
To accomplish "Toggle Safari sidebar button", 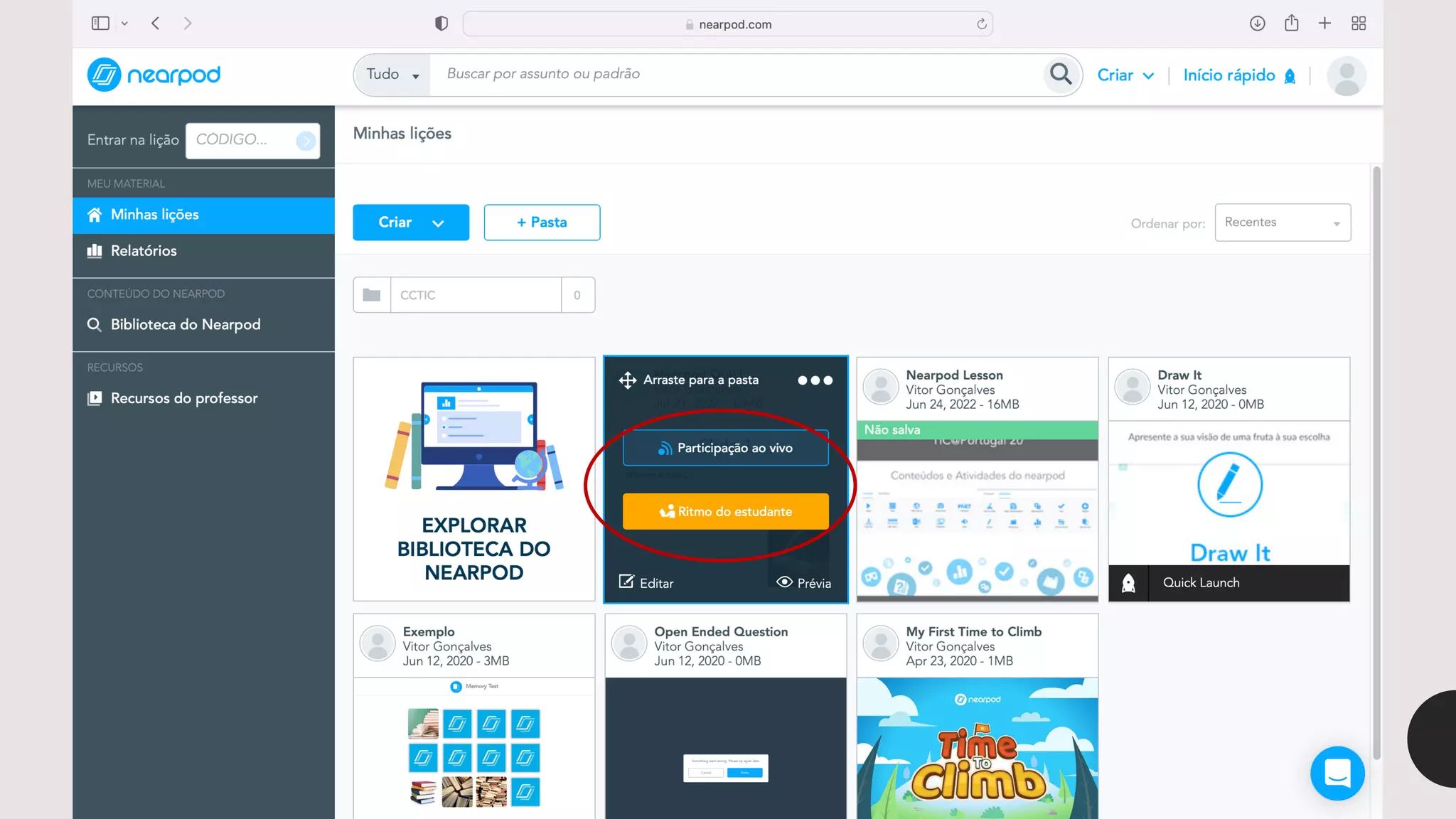I will [100, 23].
